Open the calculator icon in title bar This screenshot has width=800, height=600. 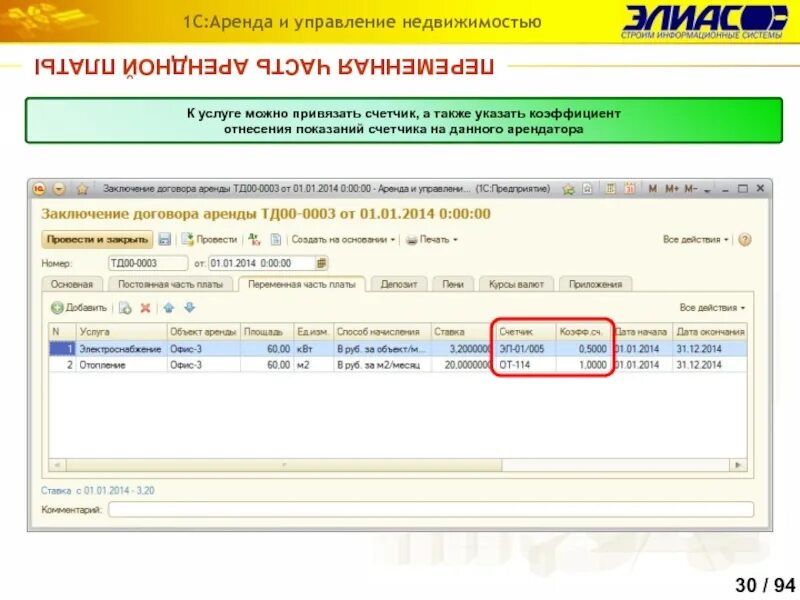pyautogui.click(x=610, y=188)
